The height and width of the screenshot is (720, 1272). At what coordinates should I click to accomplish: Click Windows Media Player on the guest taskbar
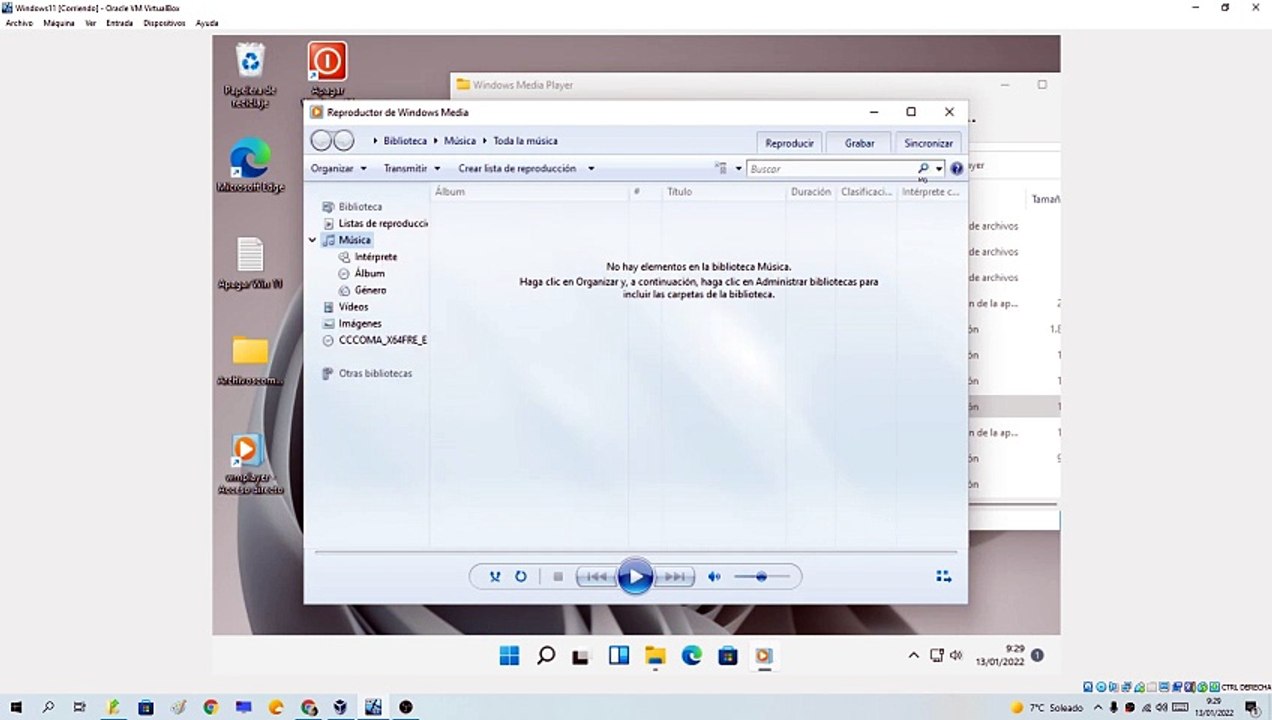tap(764, 656)
